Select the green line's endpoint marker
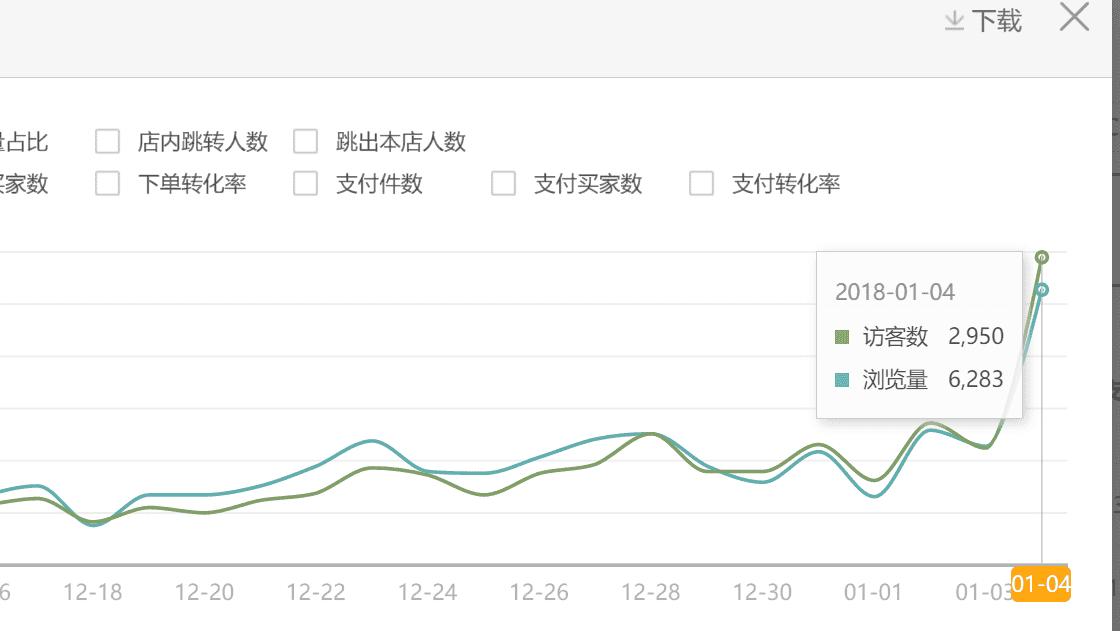This screenshot has width=1120, height=631. click(1040, 257)
